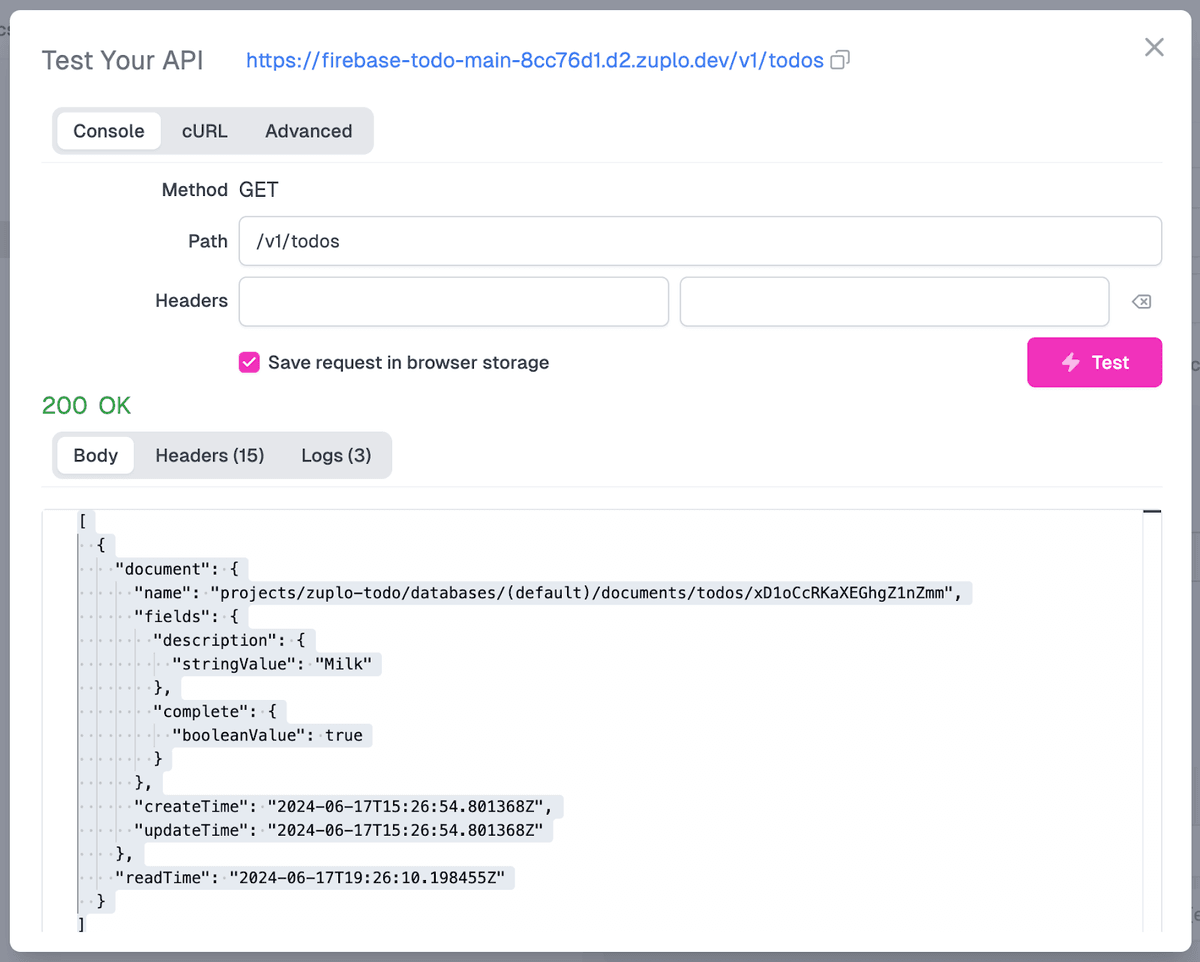Copy the API endpoint URL icon

pyautogui.click(x=839, y=60)
